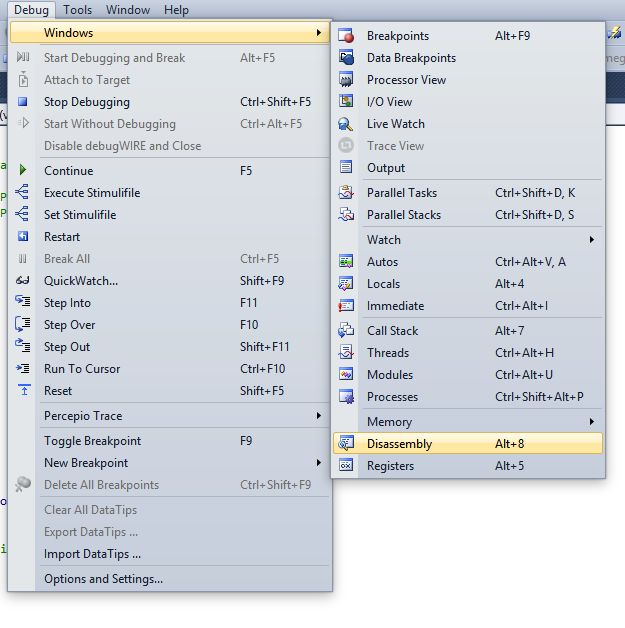Click the Stop Debugging square icon

23,102
